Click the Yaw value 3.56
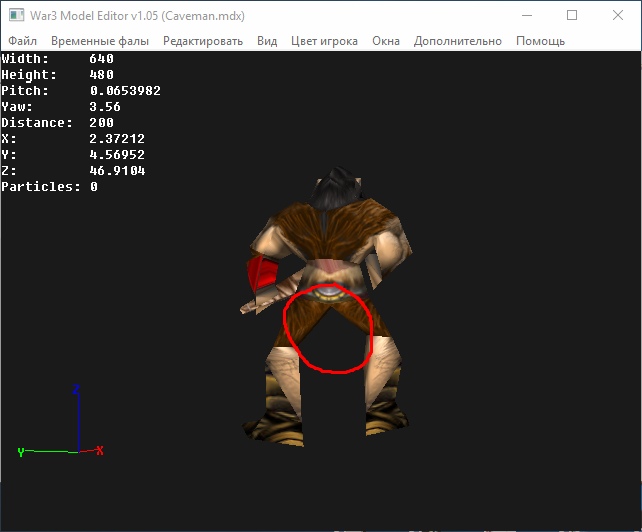The height and width of the screenshot is (532, 642). [105, 106]
